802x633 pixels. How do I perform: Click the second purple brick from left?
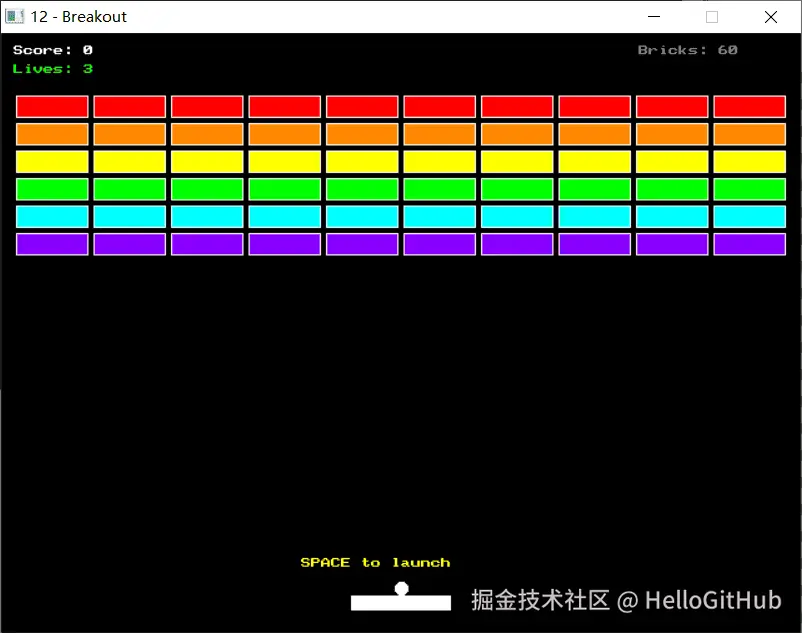(129, 244)
